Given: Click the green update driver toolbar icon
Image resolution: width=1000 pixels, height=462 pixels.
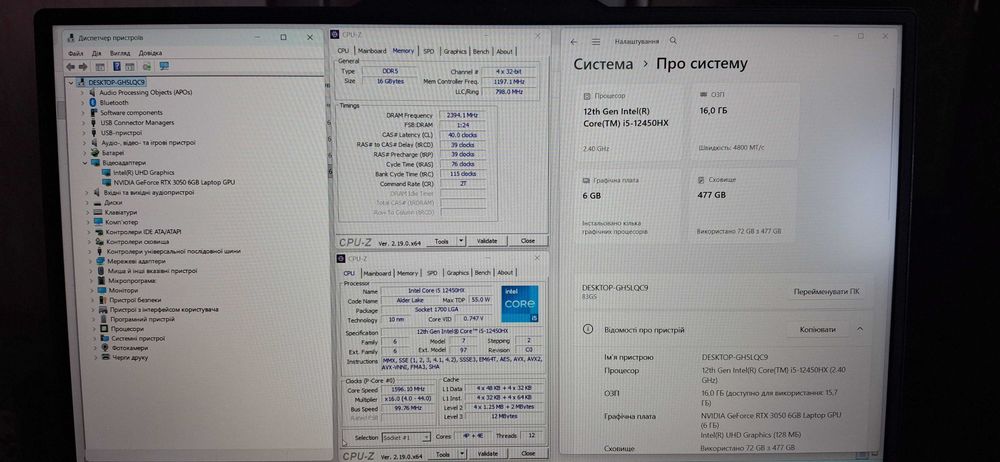Looking at the screenshot, I should 147,66.
